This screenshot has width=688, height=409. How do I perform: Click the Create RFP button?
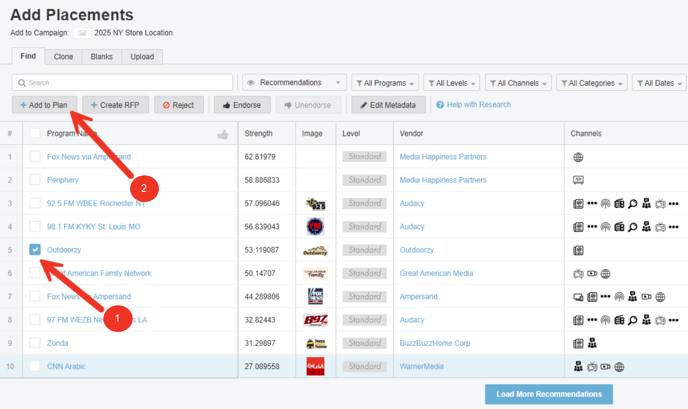115,105
